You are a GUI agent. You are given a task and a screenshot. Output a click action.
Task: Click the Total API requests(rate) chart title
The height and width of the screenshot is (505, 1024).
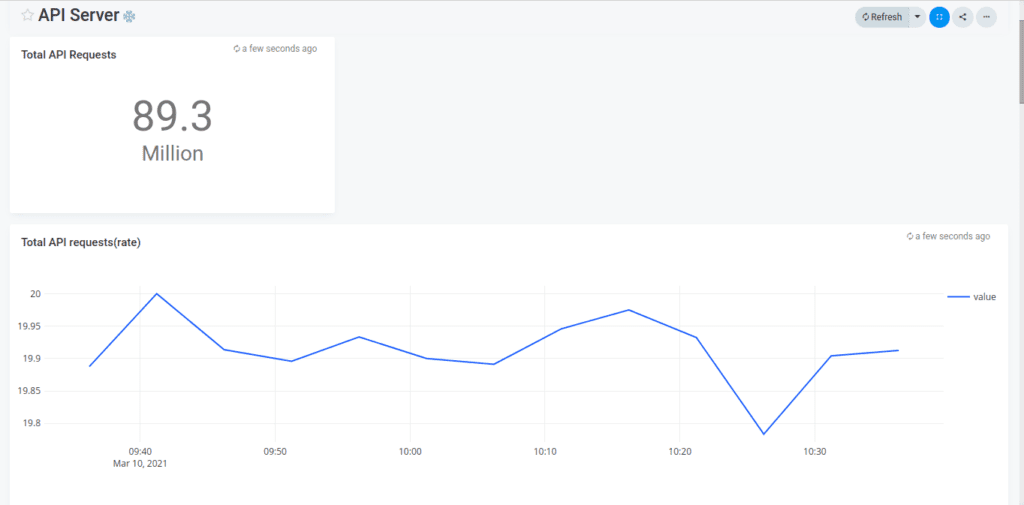pyautogui.click(x=81, y=242)
